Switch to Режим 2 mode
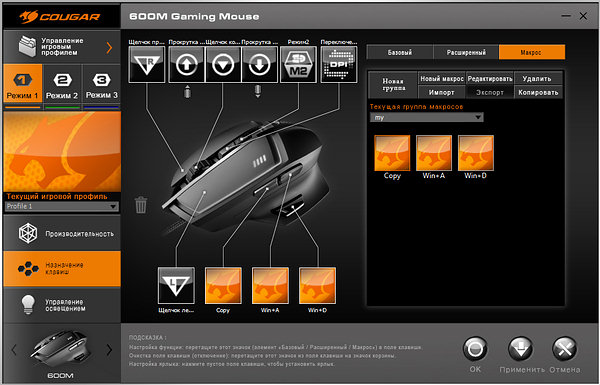The height and width of the screenshot is (385, 600). tap(62, 83)
